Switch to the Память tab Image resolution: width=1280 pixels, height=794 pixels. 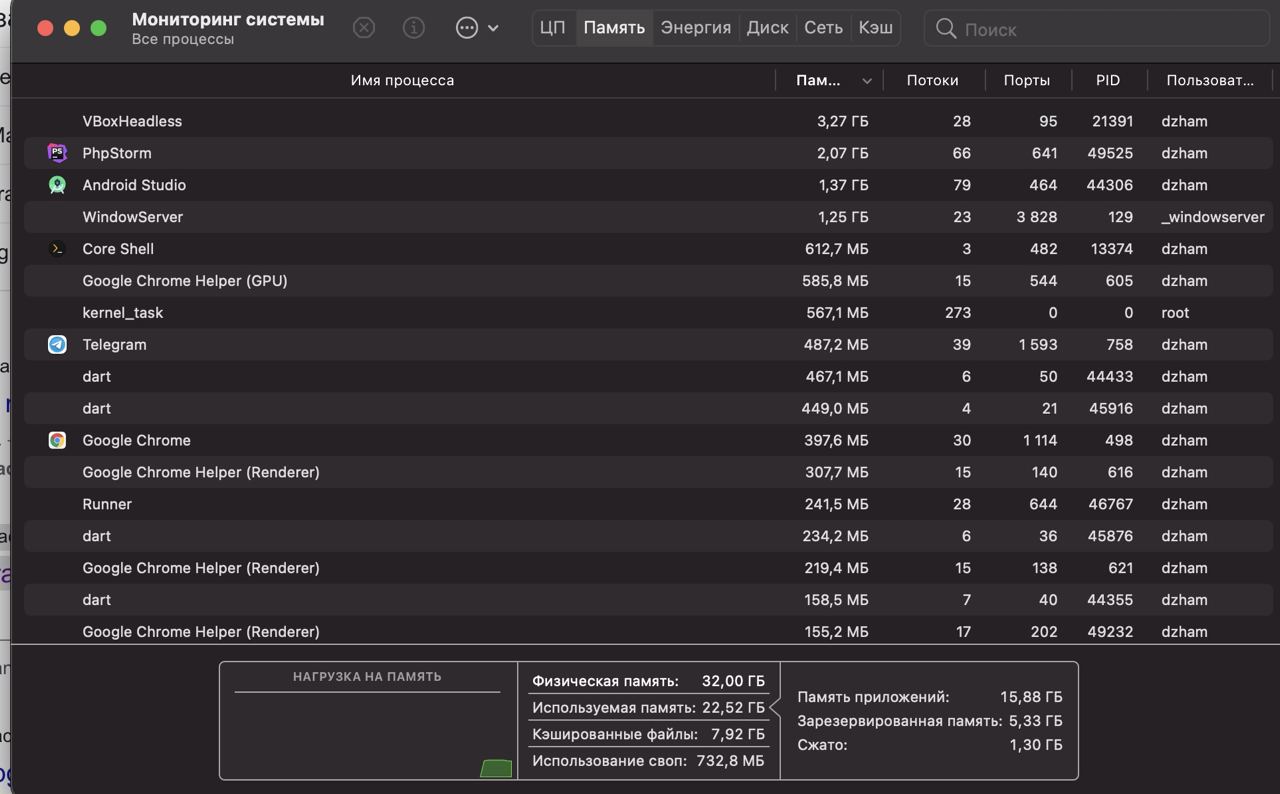(614, 28)
